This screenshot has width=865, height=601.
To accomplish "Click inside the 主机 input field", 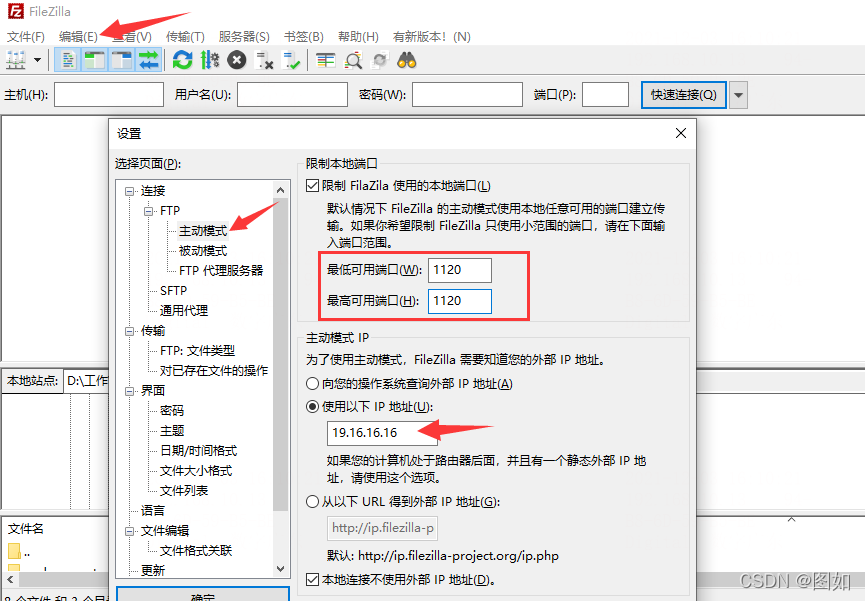I will point(108,94).
